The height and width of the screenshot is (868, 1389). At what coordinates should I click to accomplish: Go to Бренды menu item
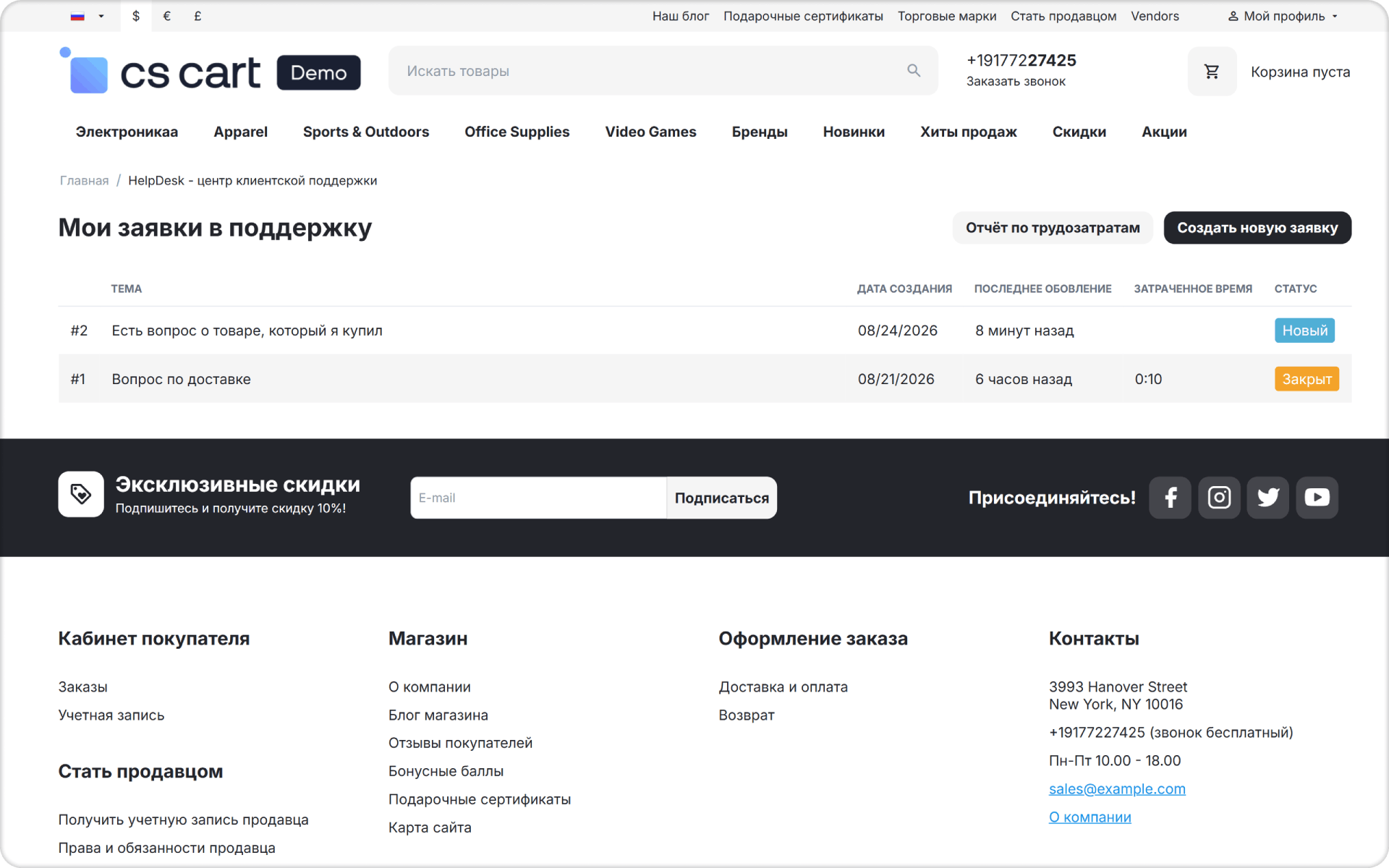click(x=760, y=132)
